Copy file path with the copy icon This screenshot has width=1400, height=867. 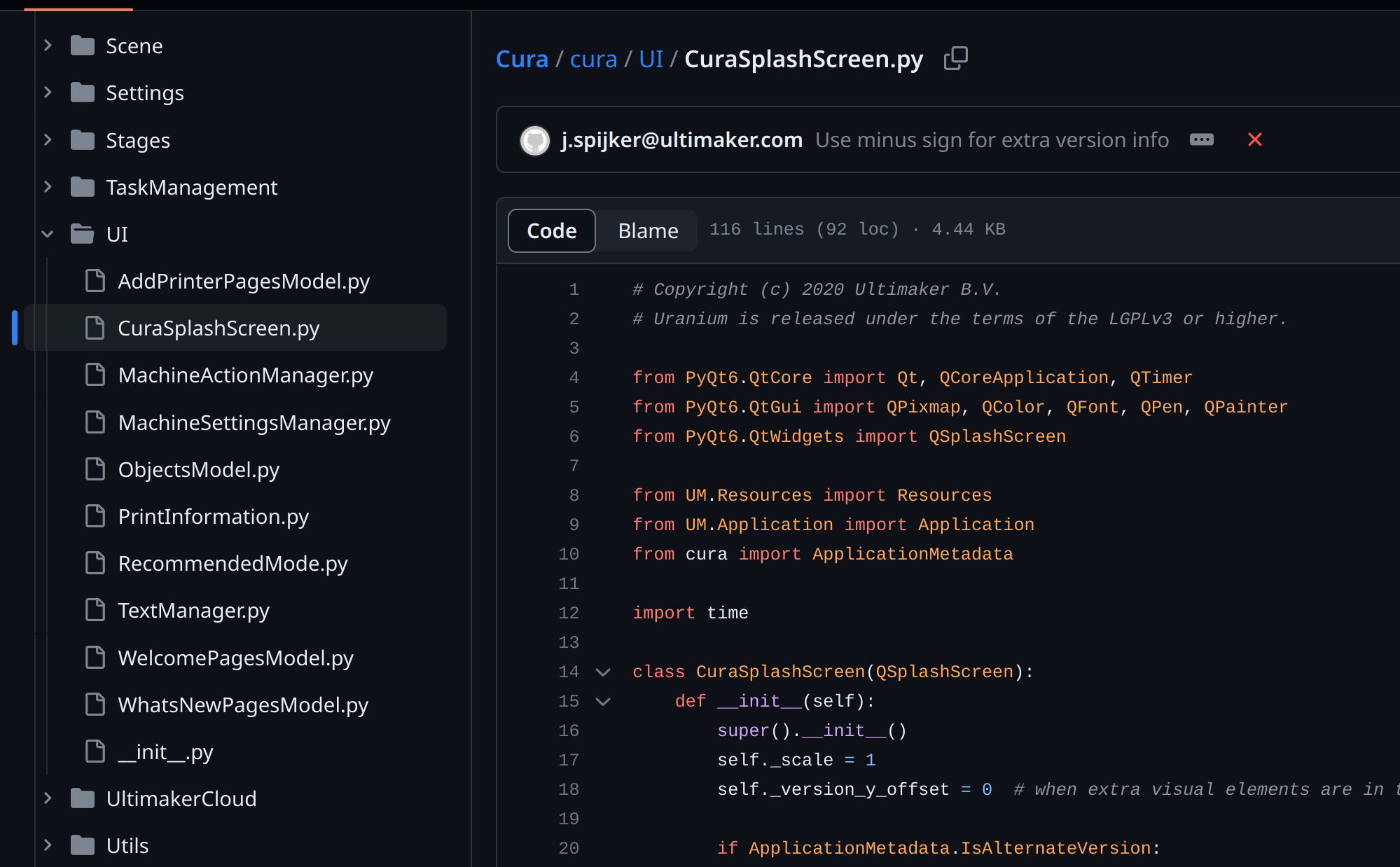(956, 59)
